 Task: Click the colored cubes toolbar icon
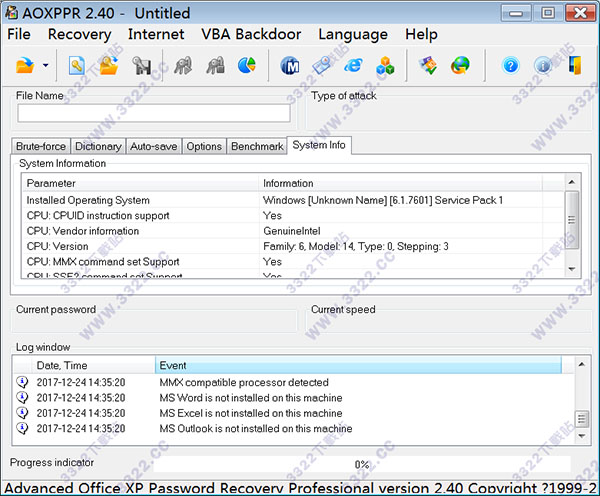click(385, 66)
